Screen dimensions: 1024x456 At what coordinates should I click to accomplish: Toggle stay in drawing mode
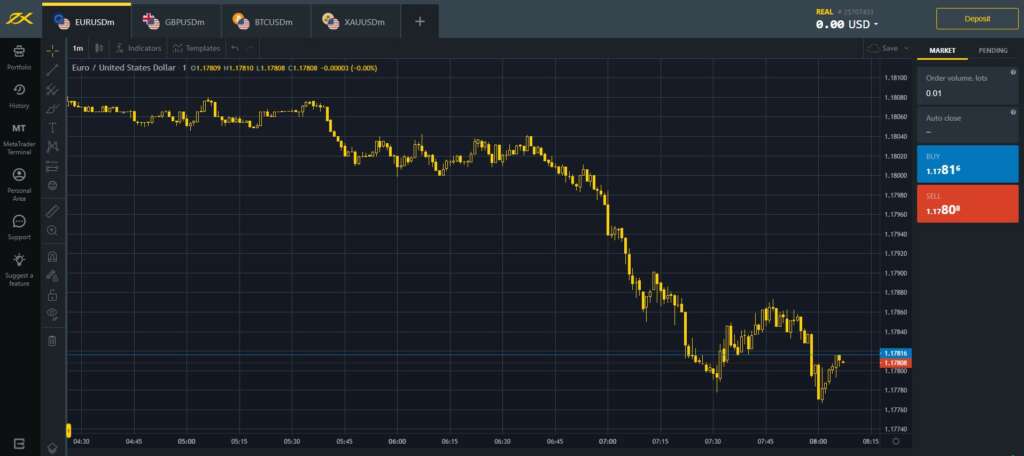53,276
